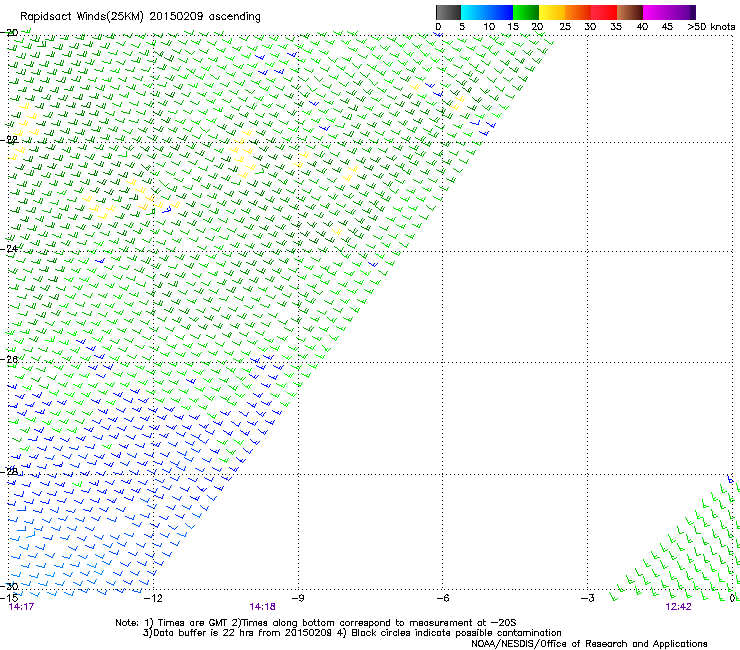This screenshot has height=650, width=740.
Task: Select the gray 0-5 knots legend segment
Action: click(448, 12)
